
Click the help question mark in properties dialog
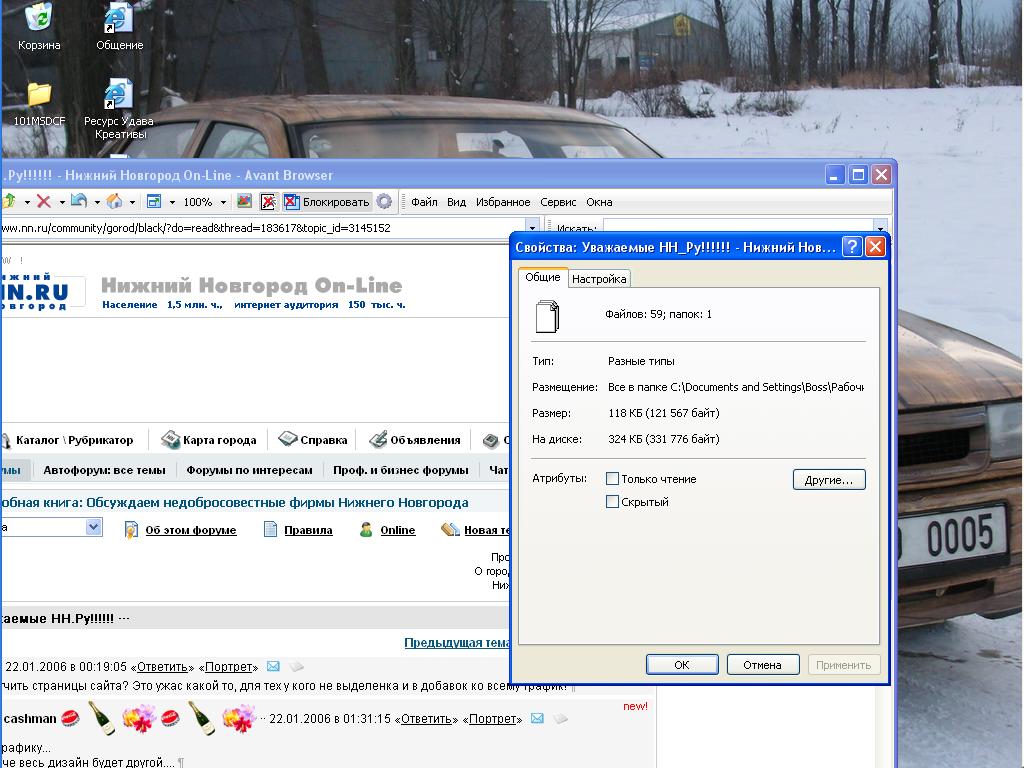pyautogui.click(x=852, y=247)
